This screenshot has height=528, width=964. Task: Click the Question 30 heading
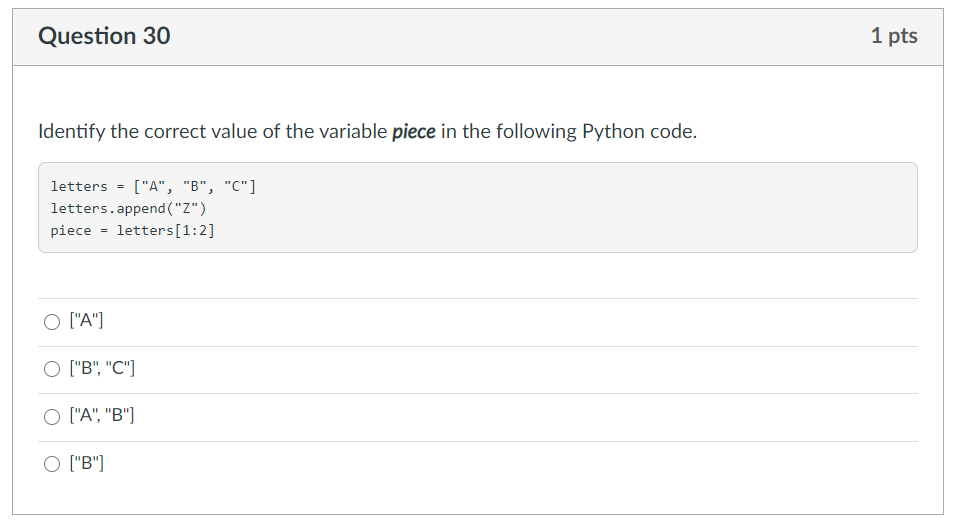[x=104, y=36]
